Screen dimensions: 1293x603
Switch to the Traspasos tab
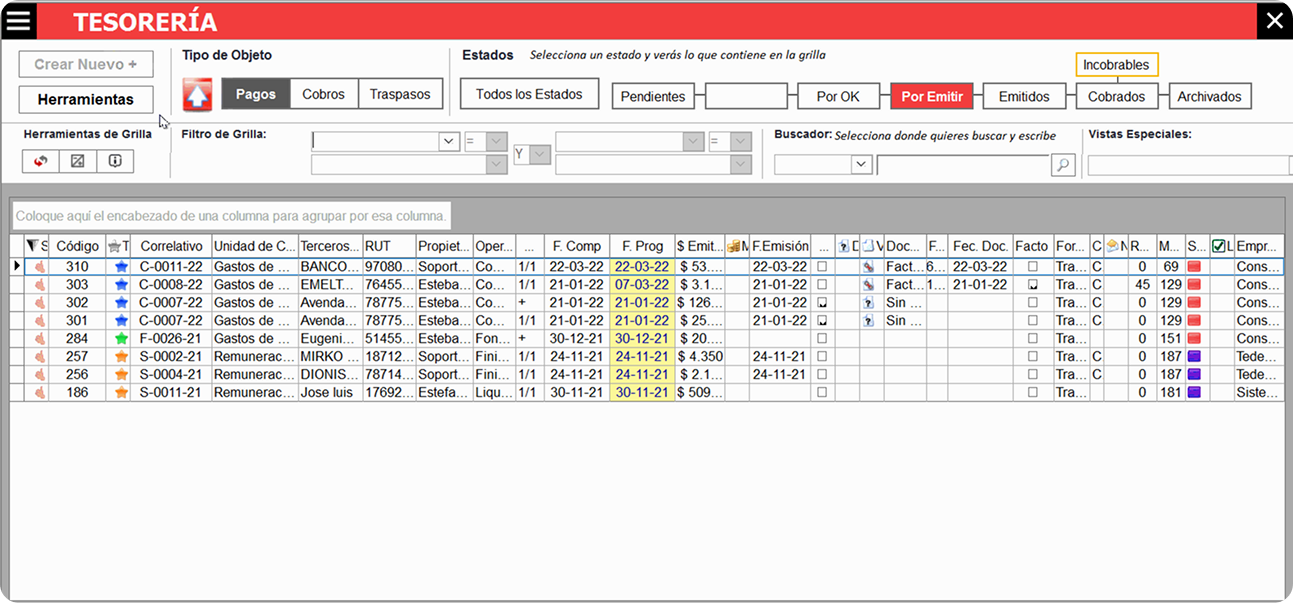(x=400, y=94)
